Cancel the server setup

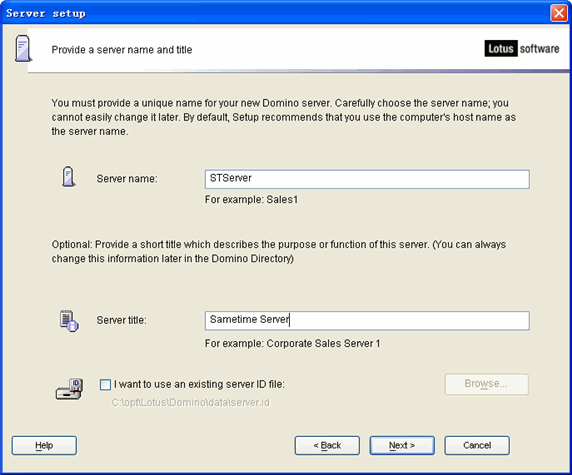tap(477, 445)
